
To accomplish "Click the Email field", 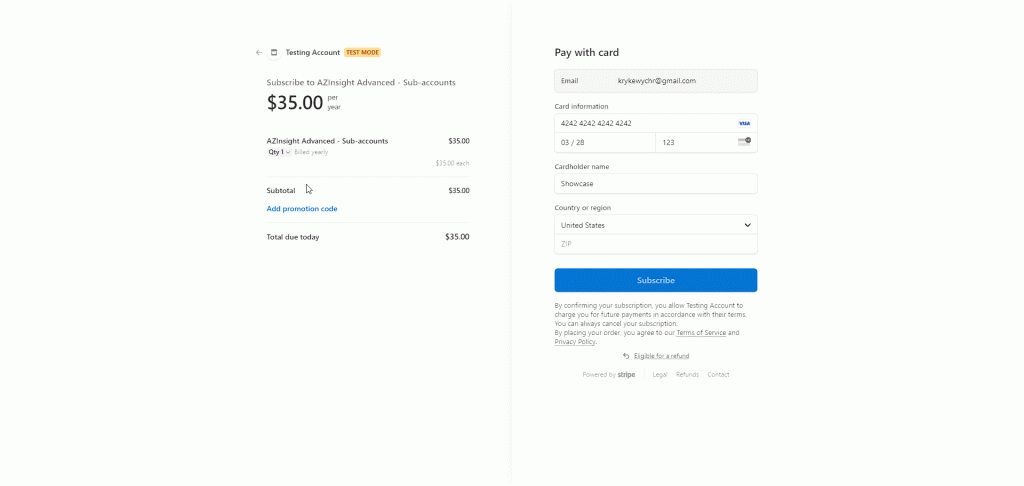I will 656,81.
